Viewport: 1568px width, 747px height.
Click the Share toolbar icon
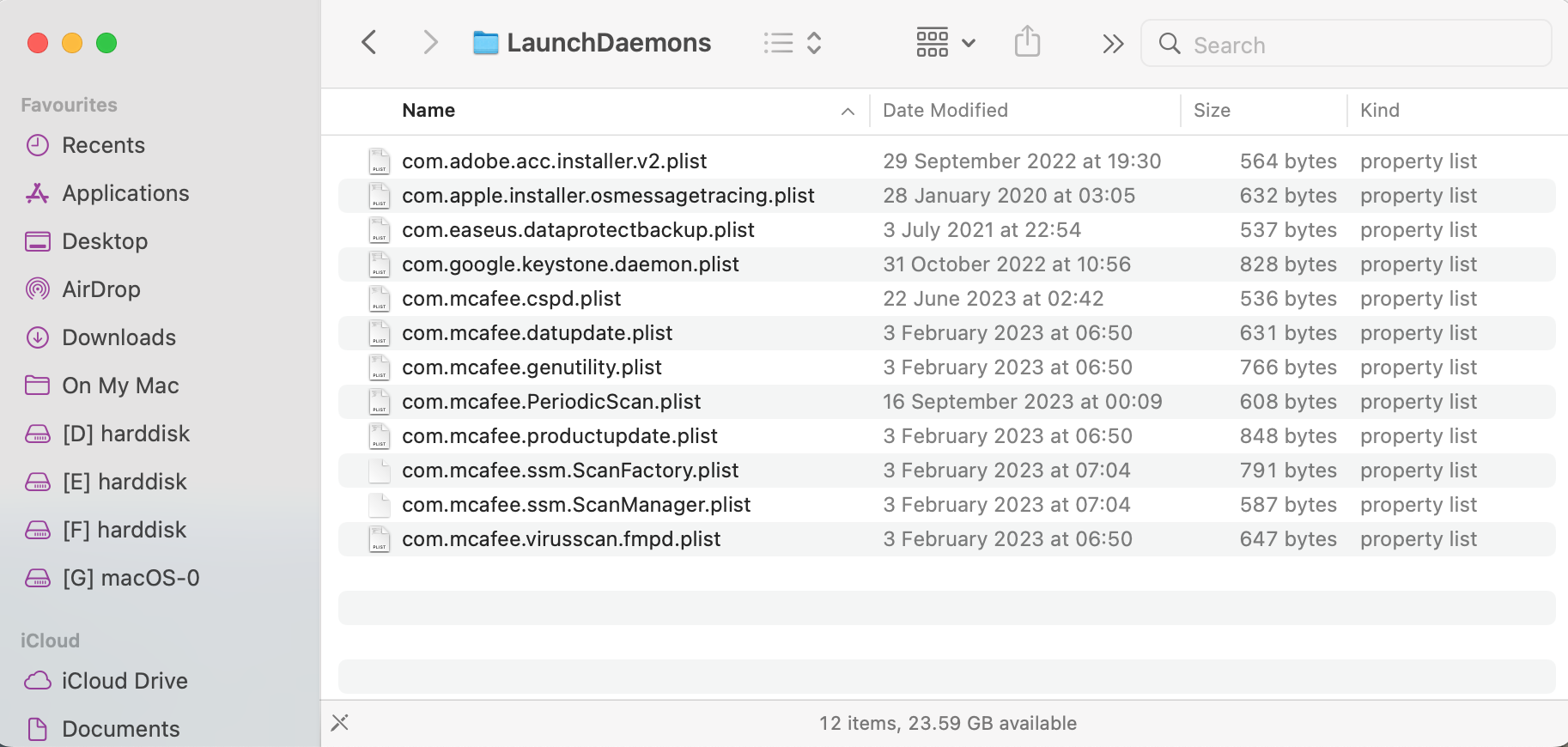(1027, 41)
